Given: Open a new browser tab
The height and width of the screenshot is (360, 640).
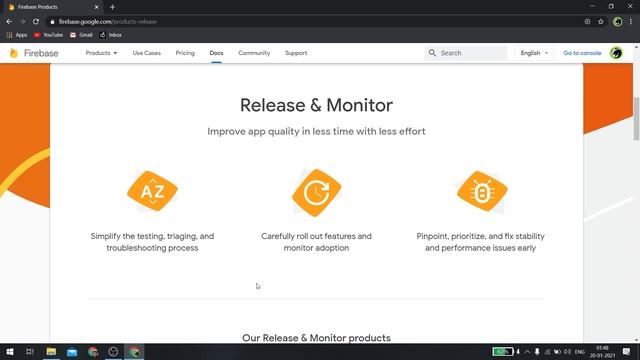Looking at the screenshot, I should (x=112, y=7).
